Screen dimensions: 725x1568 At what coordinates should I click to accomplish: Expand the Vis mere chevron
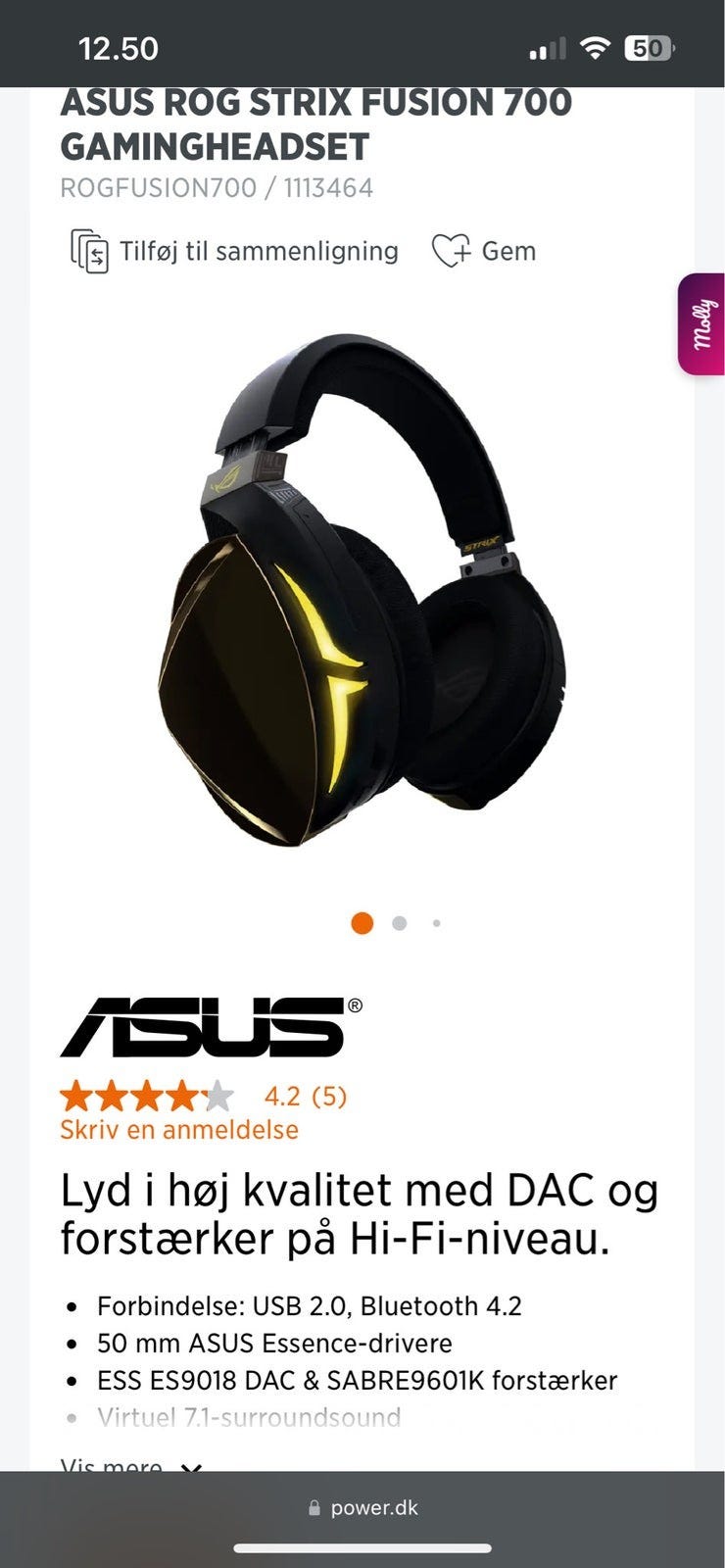[191, 1467]
